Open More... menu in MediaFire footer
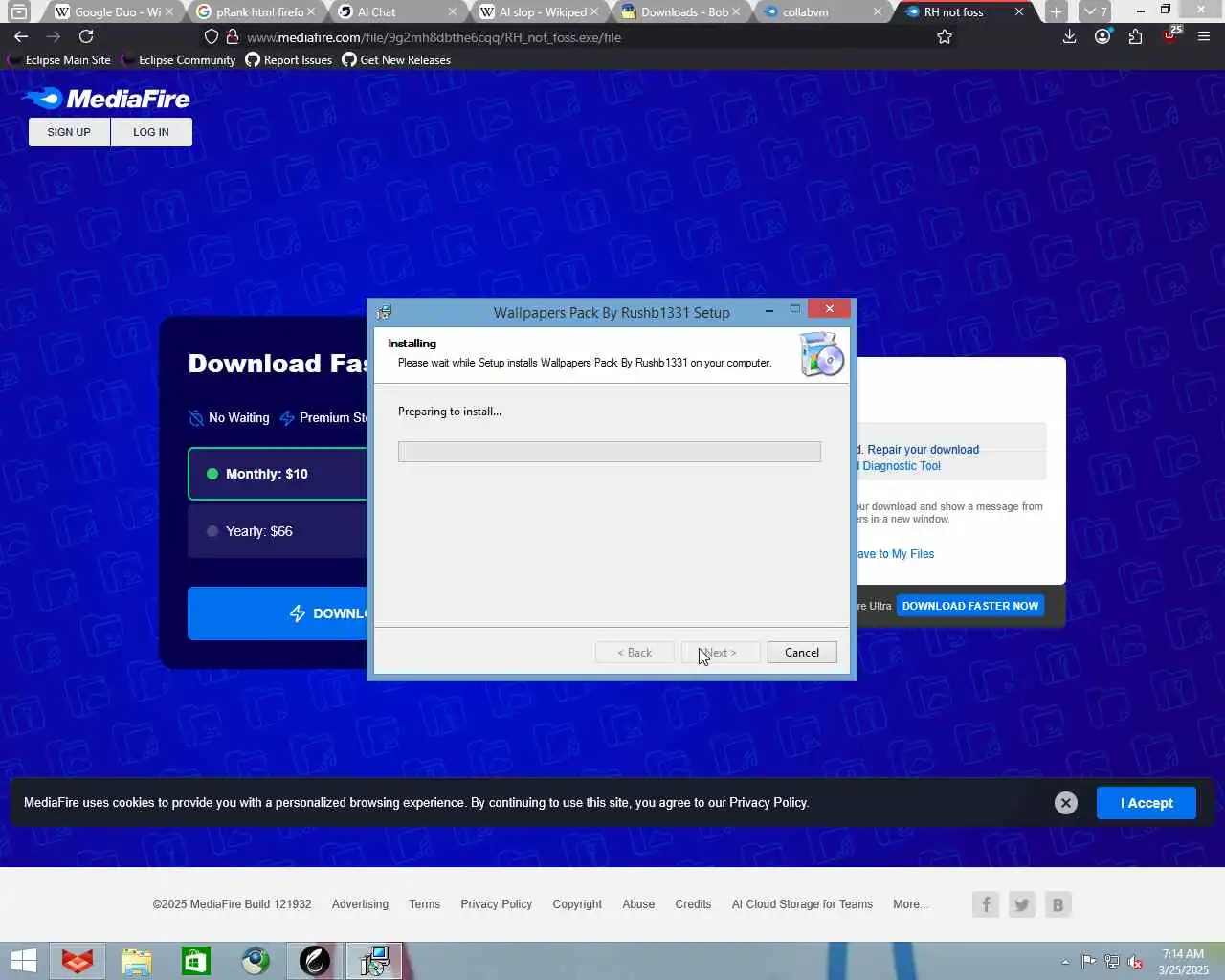The height and width of the screenshot is (980, 1225). (910, 904)
